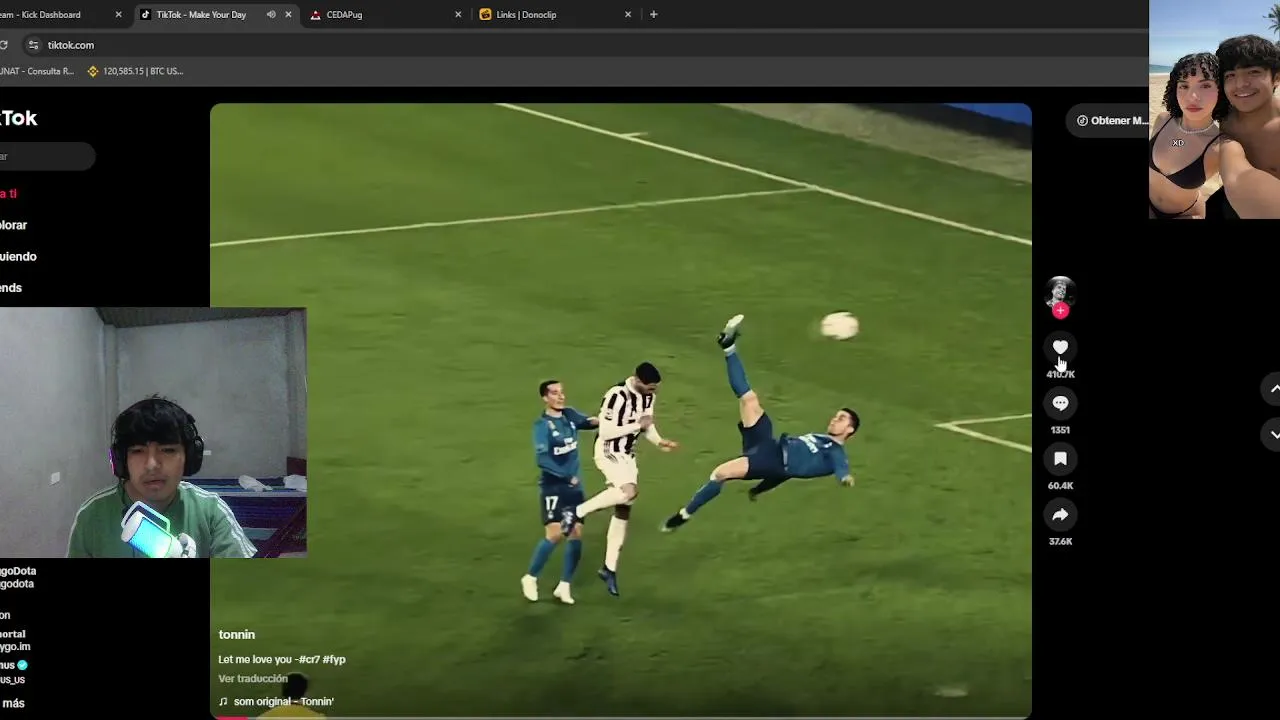The height and width of the screenshot is (720, 1280).
Task: Close the Links | Donoclip tab
Action: pyautogui.click(x=628, y=15)
